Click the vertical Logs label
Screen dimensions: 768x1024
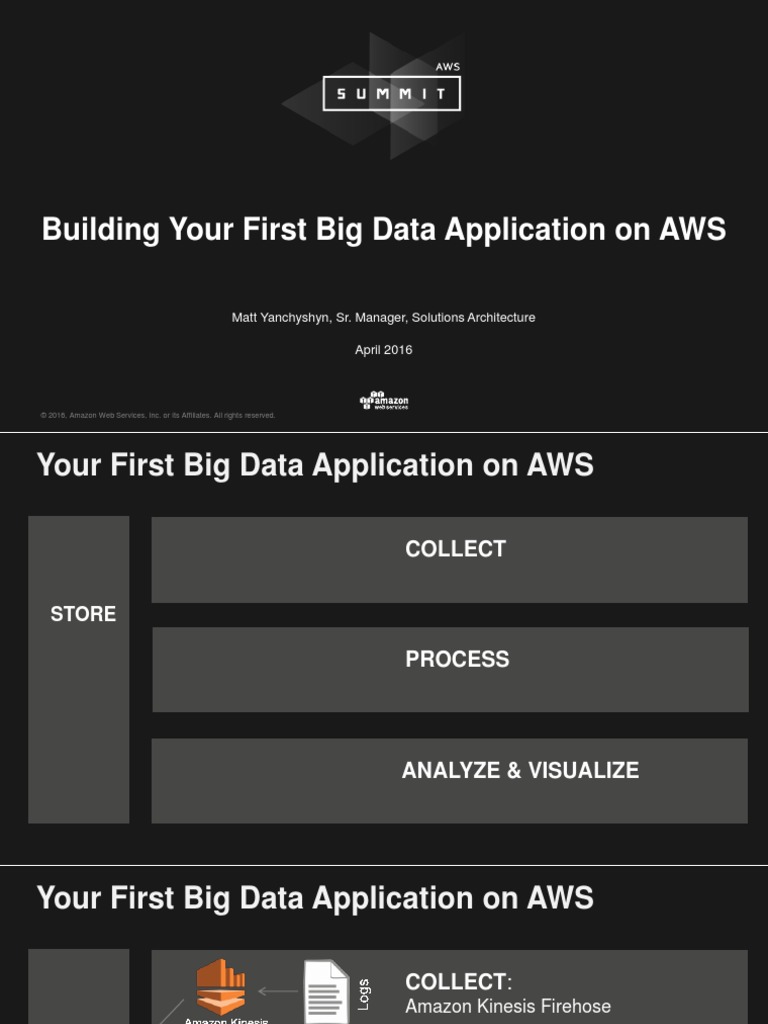363,994
